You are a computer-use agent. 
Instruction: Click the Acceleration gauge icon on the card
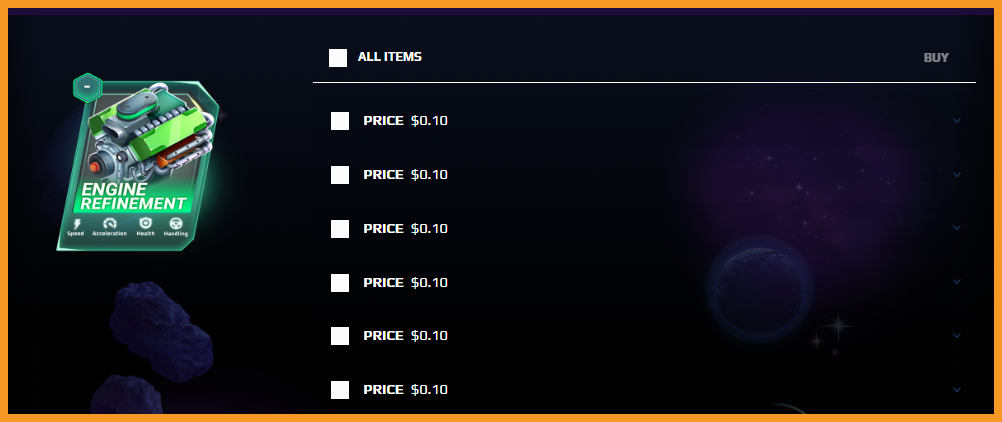110,223
